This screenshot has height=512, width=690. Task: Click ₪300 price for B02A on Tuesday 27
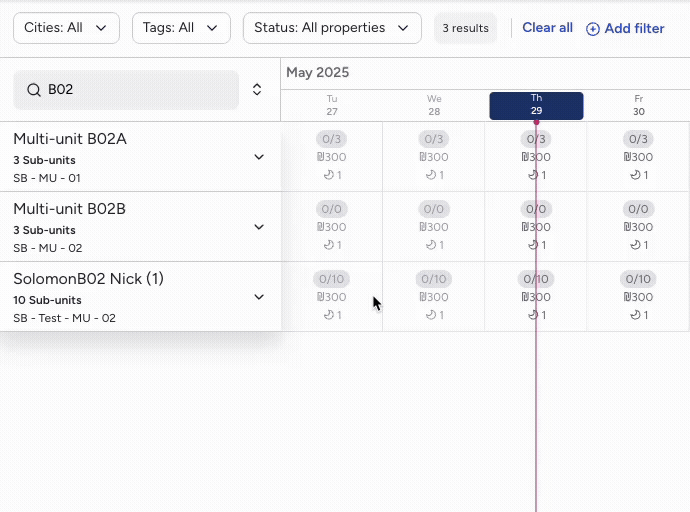[331, 157]
